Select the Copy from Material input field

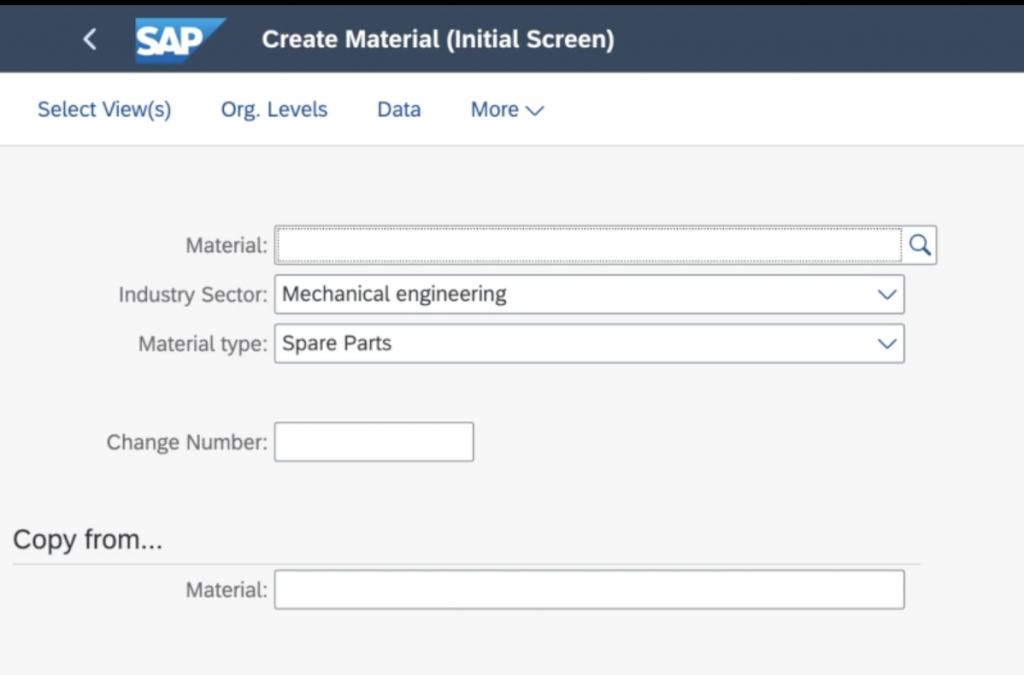coord(588,590)
